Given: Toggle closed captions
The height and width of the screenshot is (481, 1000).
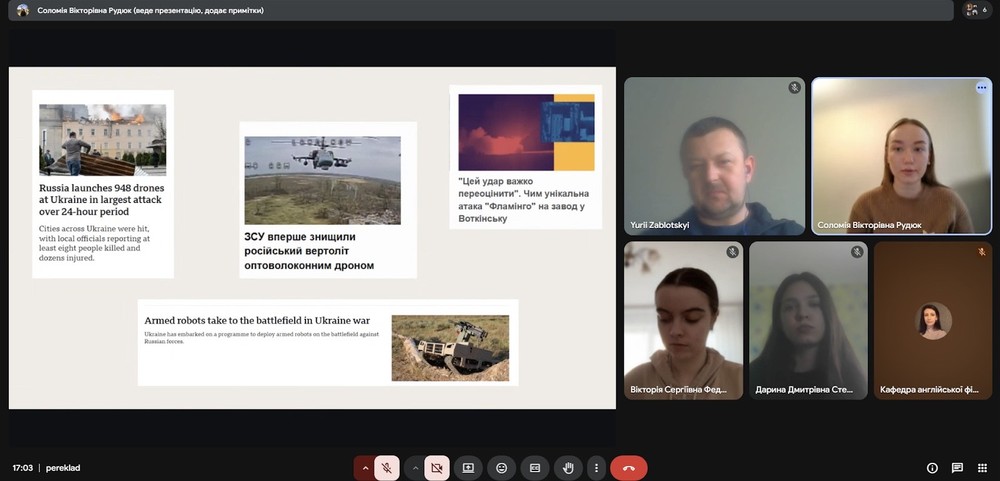Looking at the screenshot, I should pos(535,467).
